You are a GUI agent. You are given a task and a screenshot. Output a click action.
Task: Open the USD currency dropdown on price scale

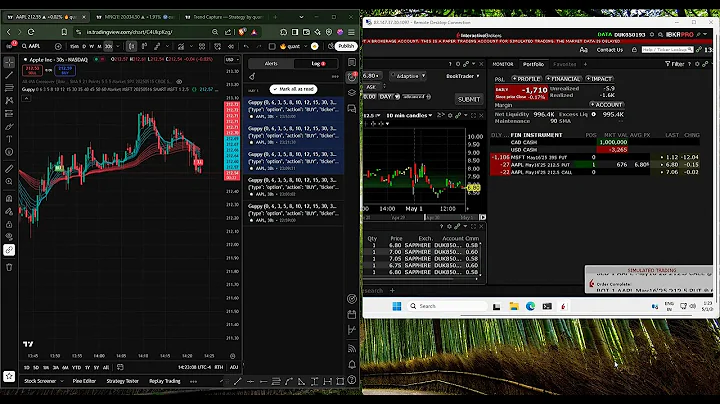[x=231, y=60]
